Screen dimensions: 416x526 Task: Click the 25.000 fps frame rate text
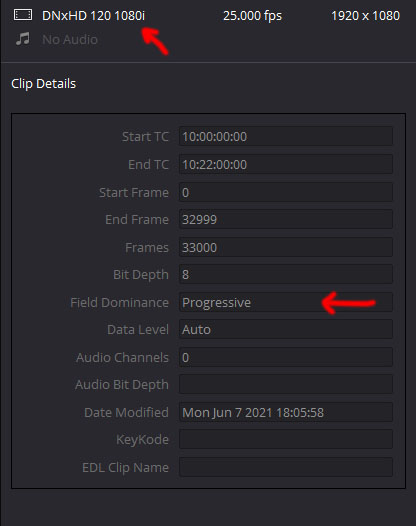(252, 16)
